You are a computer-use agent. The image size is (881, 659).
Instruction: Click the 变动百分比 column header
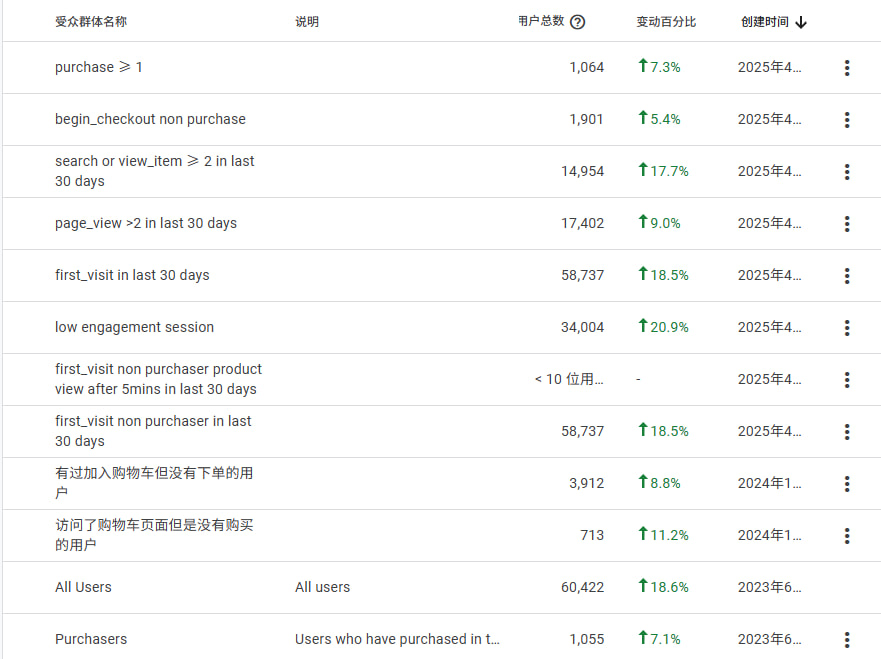coord(666,22)
